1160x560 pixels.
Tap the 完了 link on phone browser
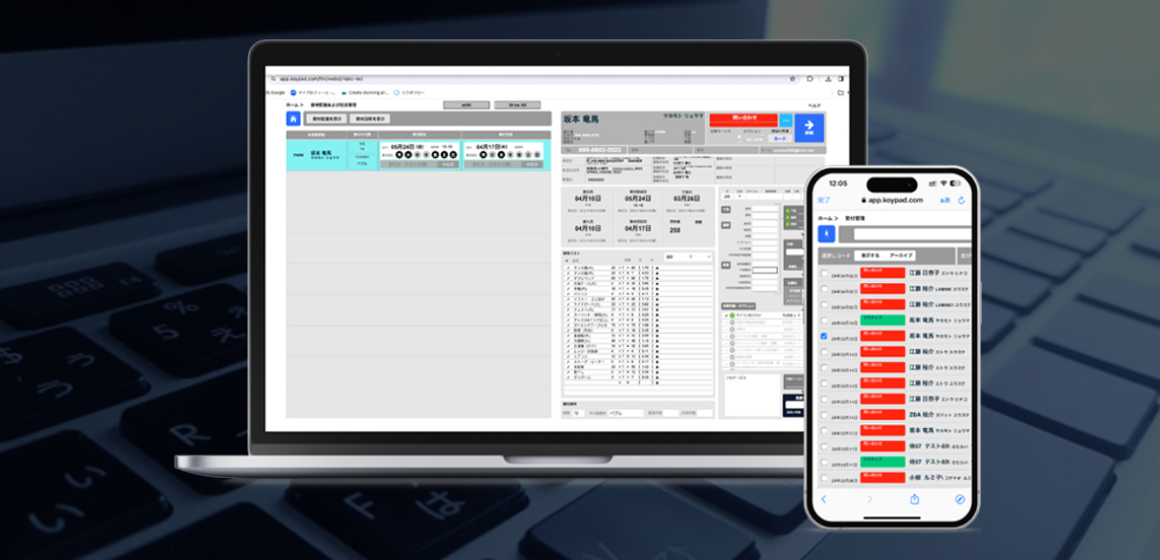[824, 200]
